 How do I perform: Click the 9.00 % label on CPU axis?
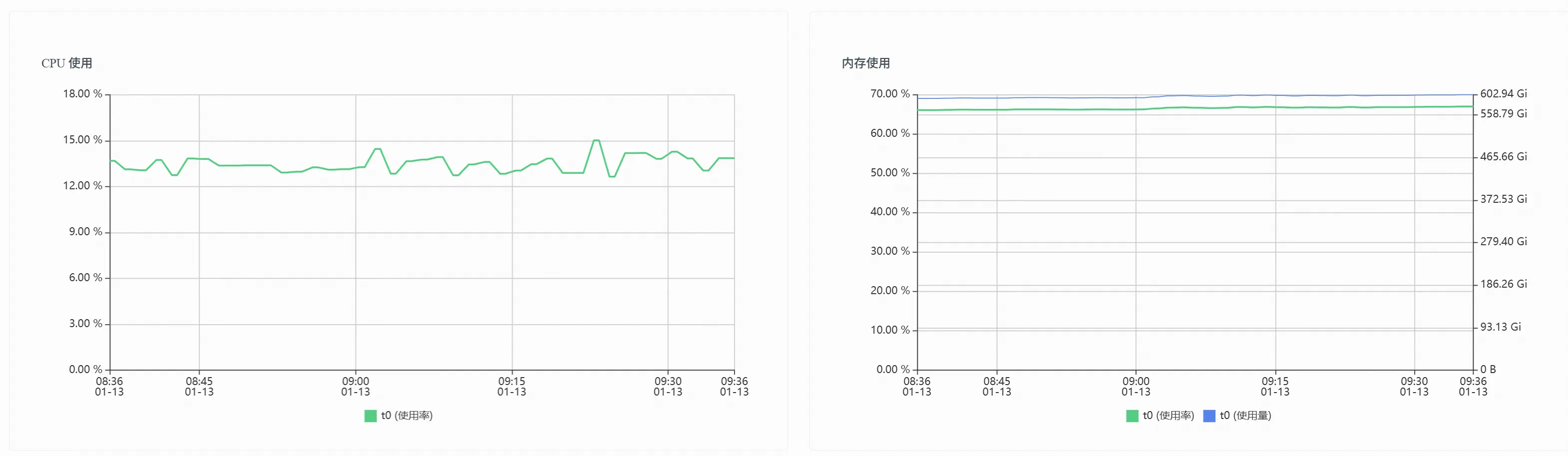pyautogui.click(x=85, y=232)
